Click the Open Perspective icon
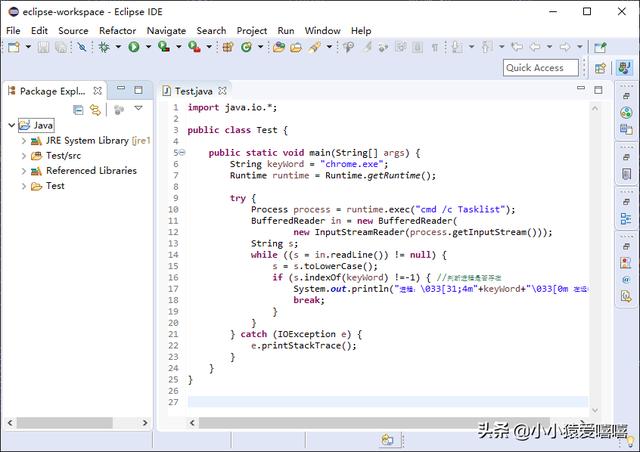640x452 pixels. pyautogui.click(x=600, y=68)
